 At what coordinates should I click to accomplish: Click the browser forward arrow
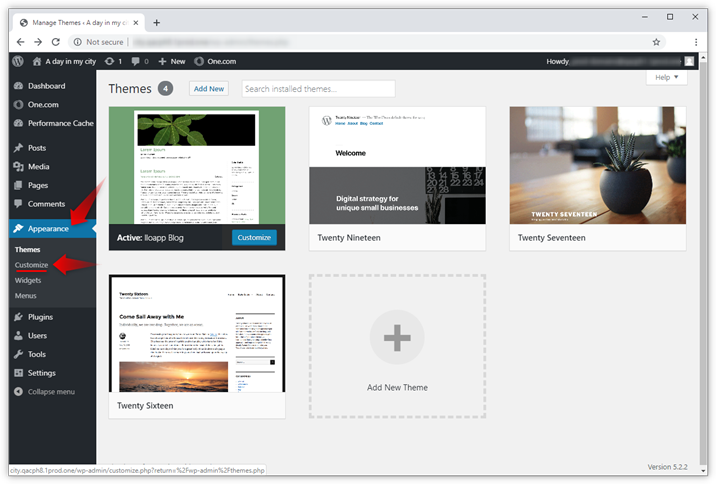[38, 42]
